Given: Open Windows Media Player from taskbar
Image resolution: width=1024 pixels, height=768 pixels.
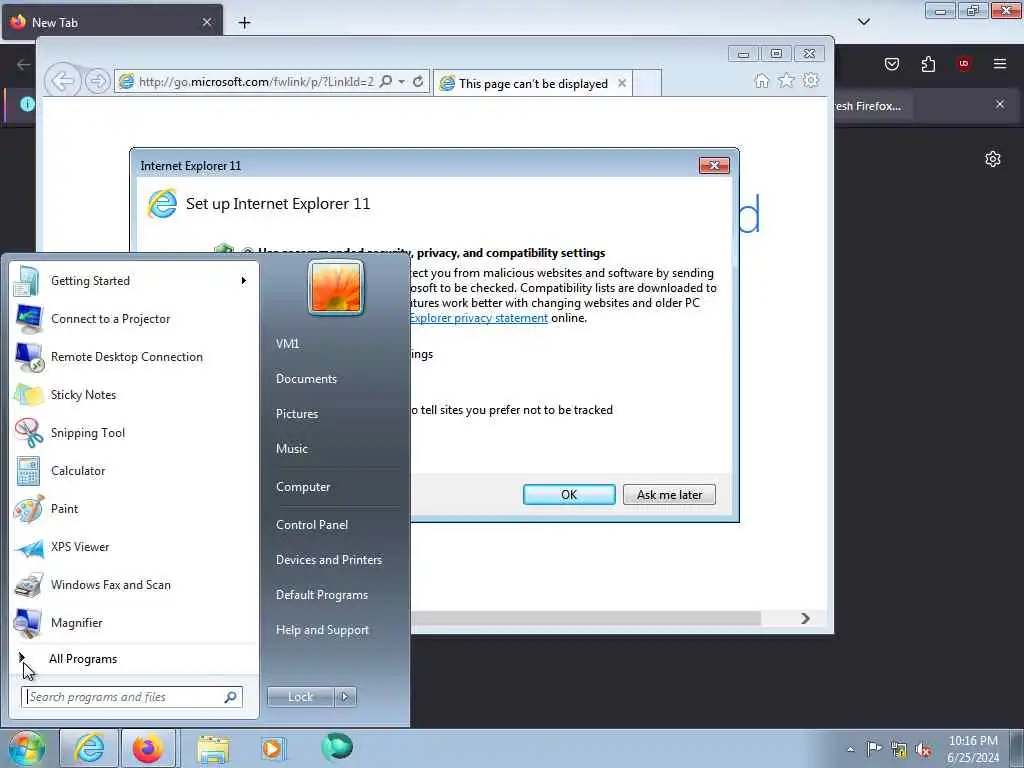Looking at the screenshot, I should pos(272,748).
